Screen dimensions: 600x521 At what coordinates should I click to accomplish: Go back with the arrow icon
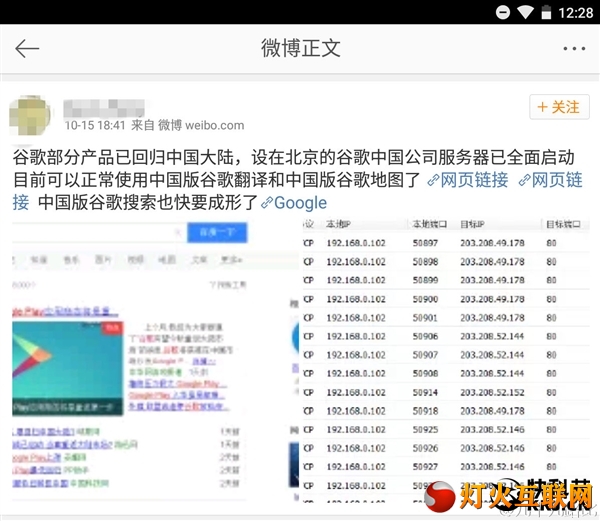[27, 49]
